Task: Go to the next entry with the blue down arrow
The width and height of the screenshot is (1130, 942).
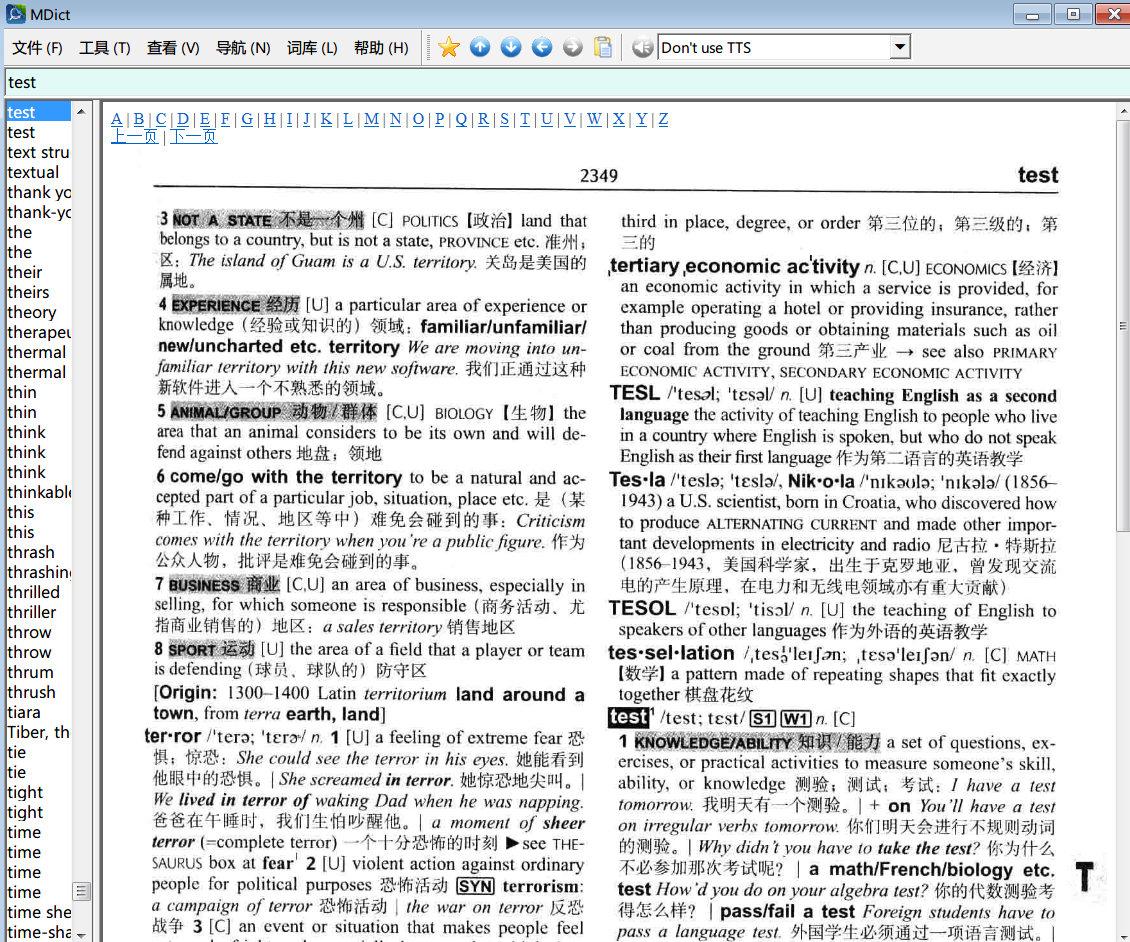Action: point(511,48)
